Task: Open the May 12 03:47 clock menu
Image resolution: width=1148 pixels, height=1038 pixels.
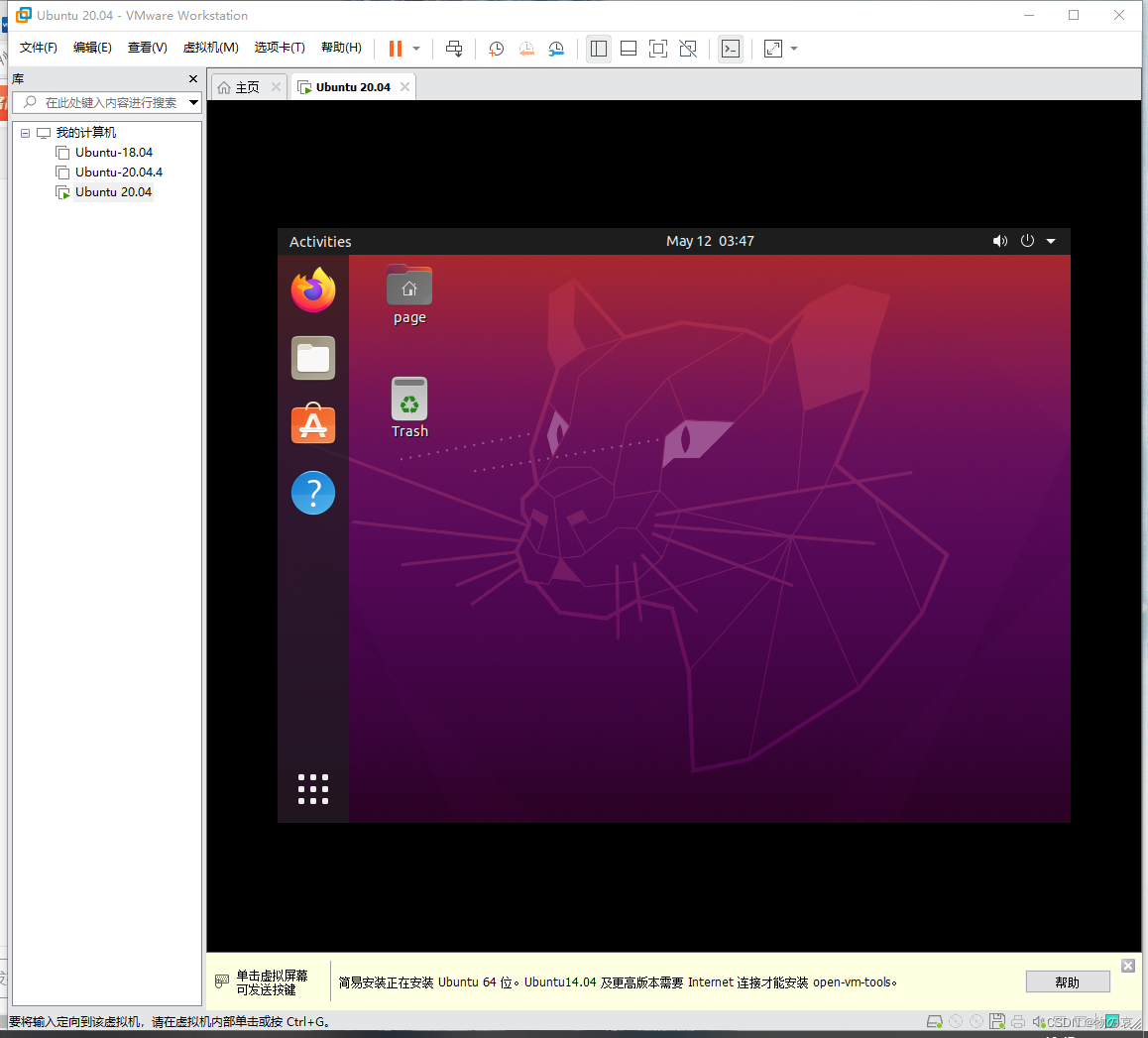Action: click(710, 241)
